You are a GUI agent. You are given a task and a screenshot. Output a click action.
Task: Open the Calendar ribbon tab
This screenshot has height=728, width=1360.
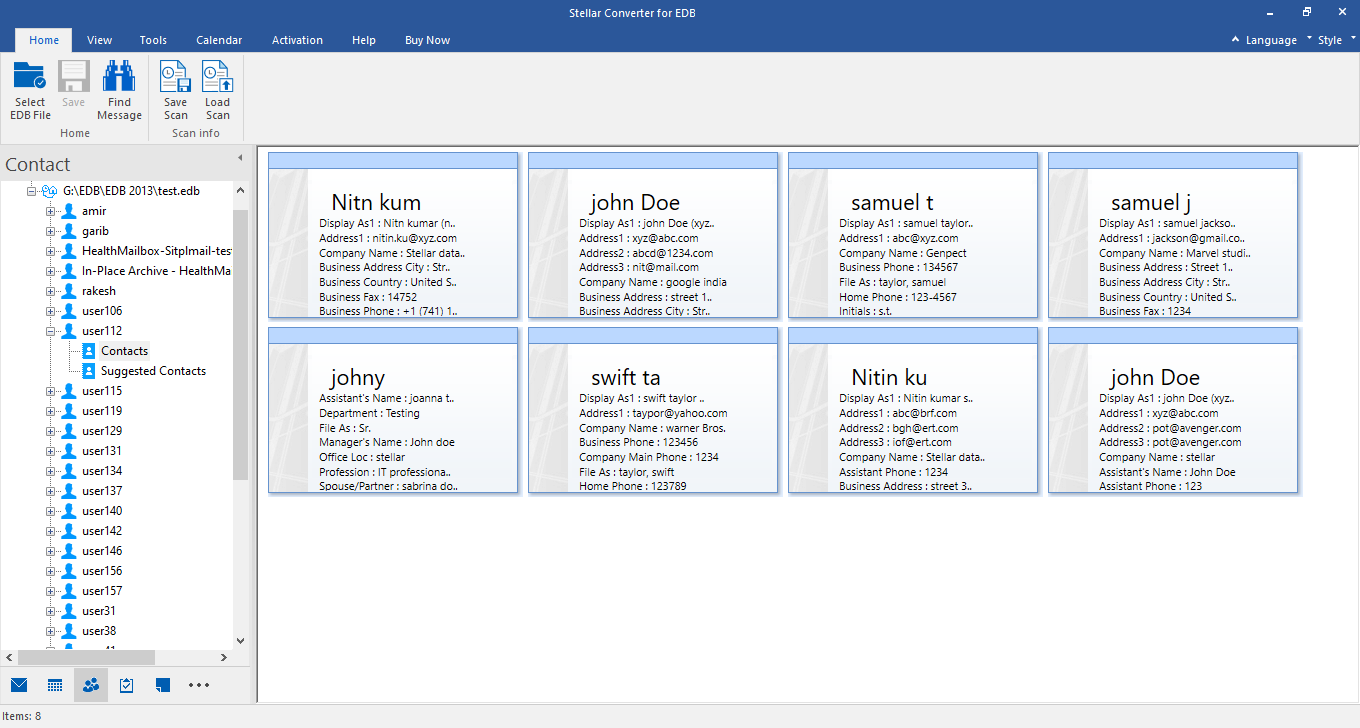pos(219,40)
